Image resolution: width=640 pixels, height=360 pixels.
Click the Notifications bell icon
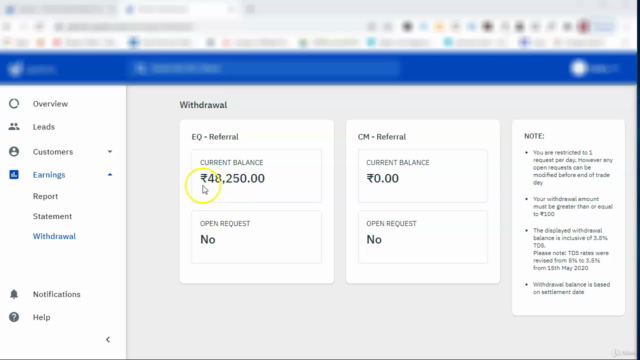point(14,294)
